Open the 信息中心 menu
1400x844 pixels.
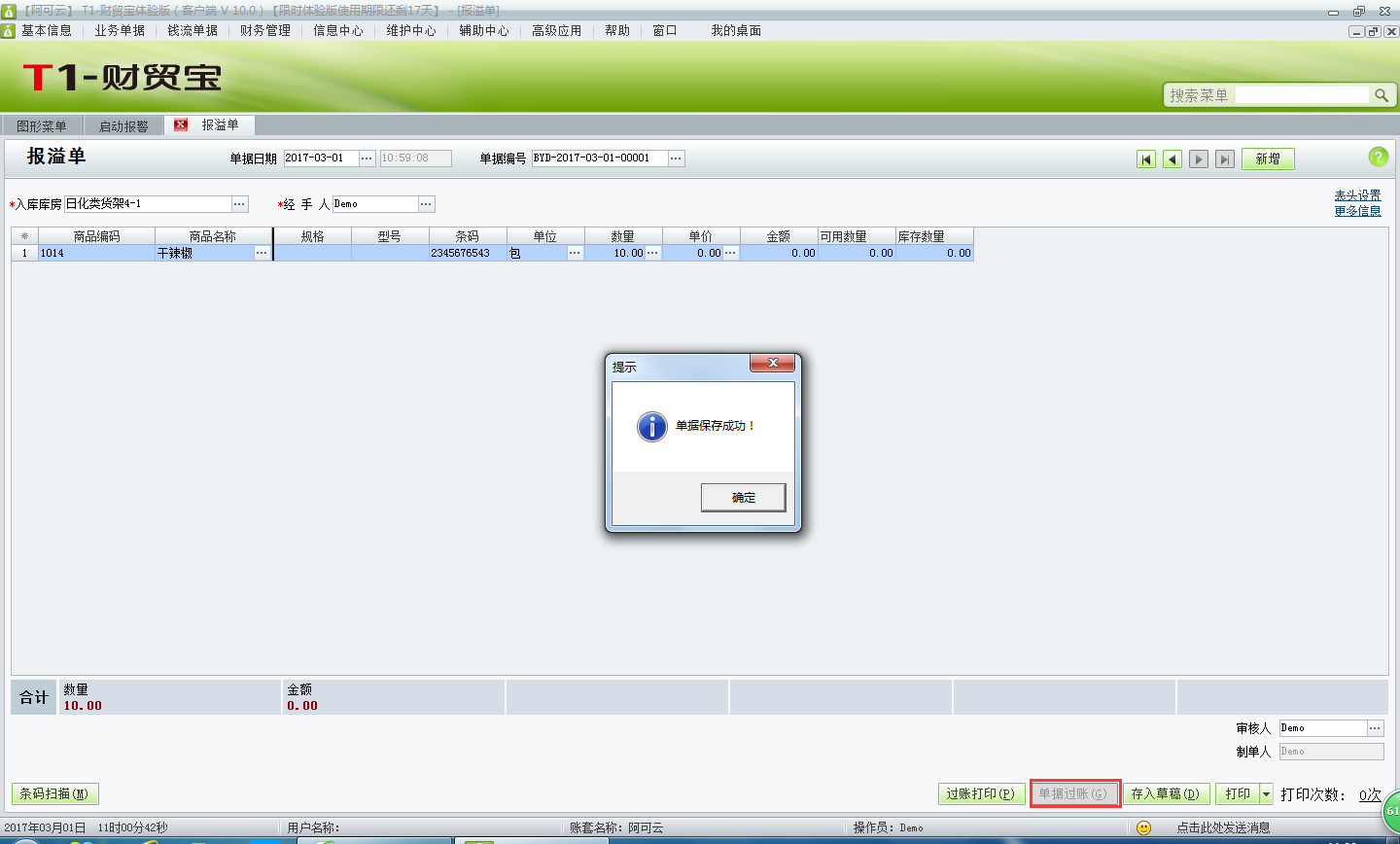click(x=338, y=30)
